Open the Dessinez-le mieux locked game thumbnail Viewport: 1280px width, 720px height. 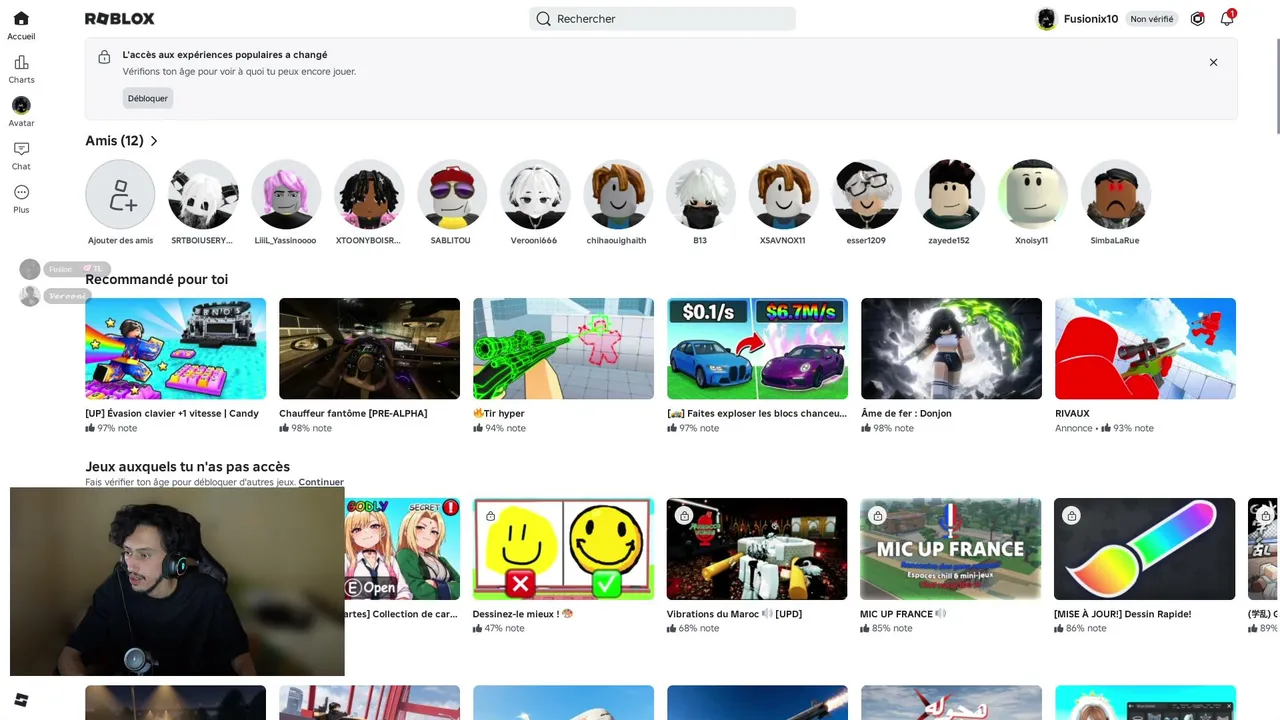pos(564,549)
